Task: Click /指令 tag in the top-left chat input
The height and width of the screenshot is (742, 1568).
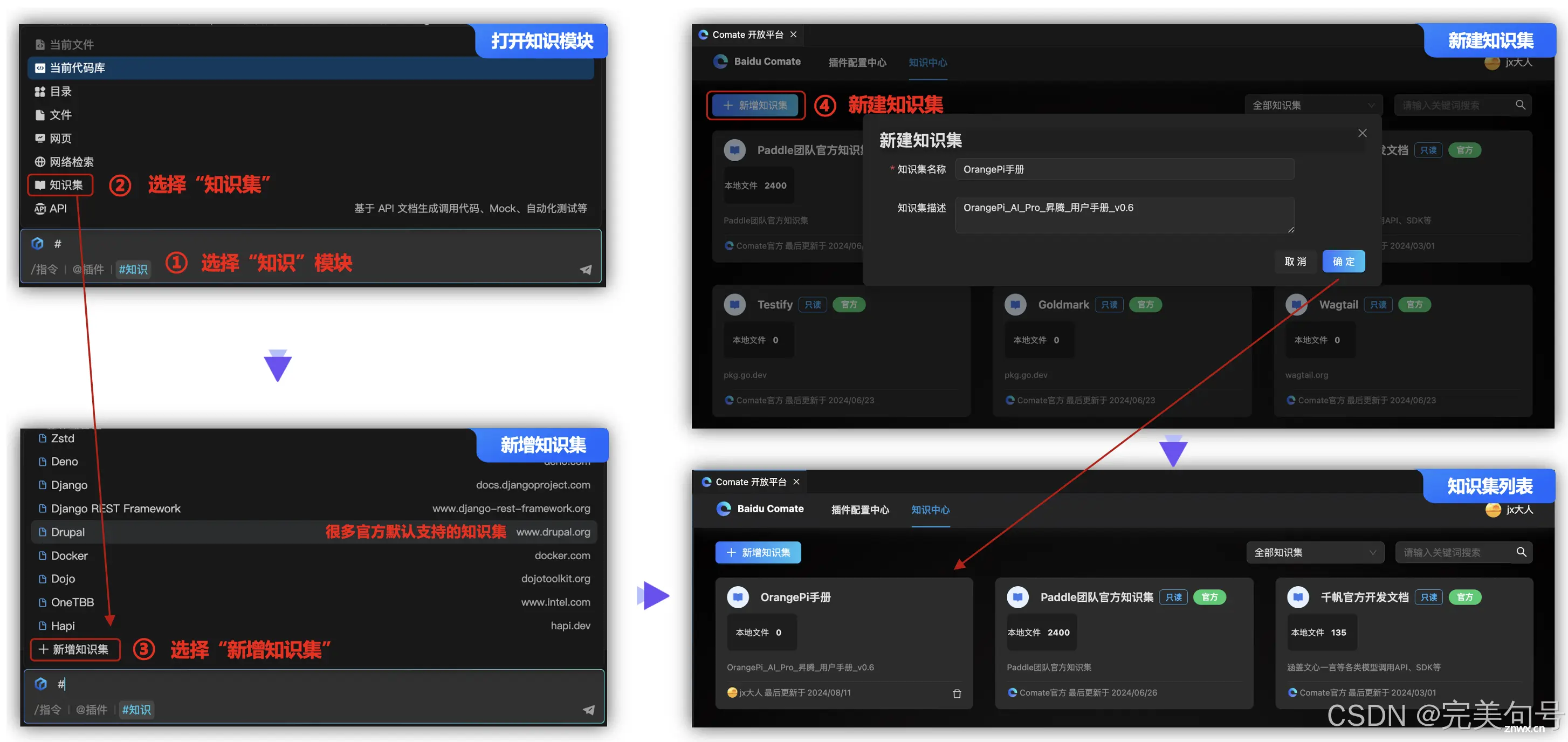Action: [x=44, y=269]
